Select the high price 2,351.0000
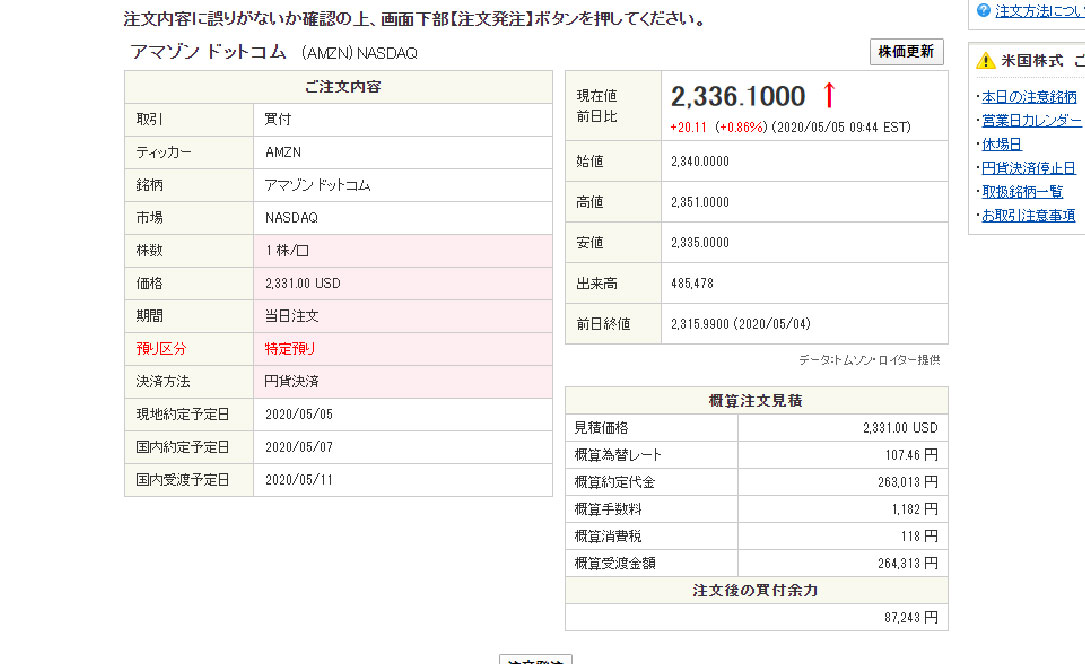 point(700,202)
